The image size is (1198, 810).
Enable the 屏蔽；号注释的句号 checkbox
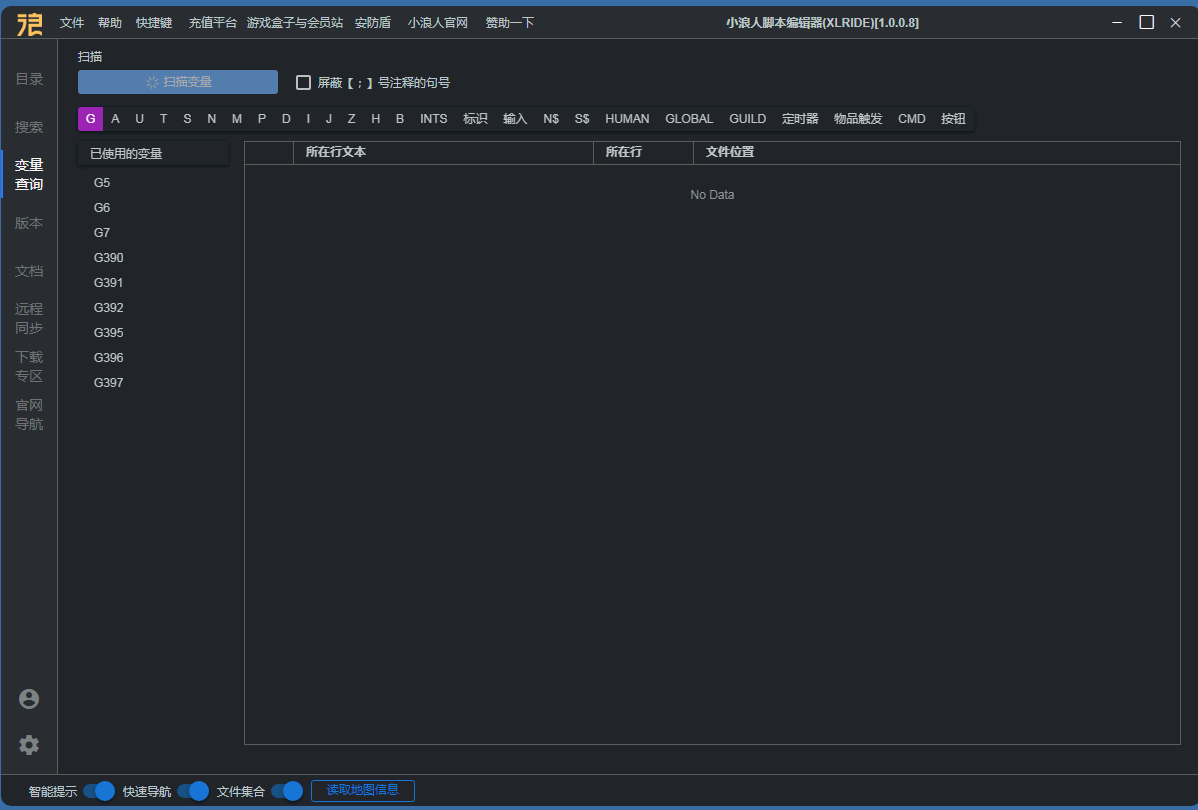(x=304, y=83)
